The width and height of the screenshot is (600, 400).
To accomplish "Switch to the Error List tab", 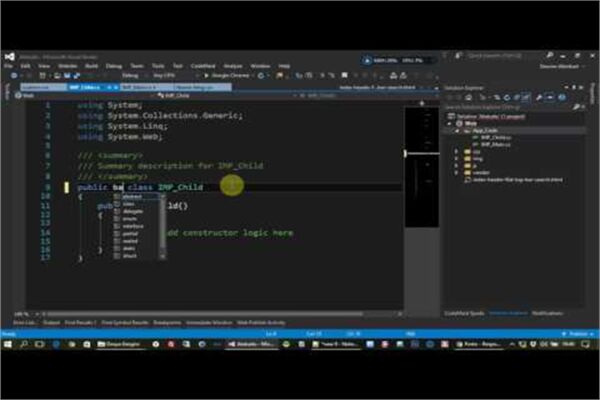I will click(17, 322).
